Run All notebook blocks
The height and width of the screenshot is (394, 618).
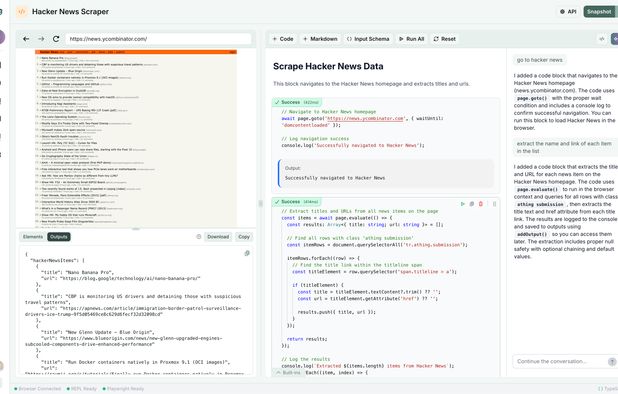[411, 39]
